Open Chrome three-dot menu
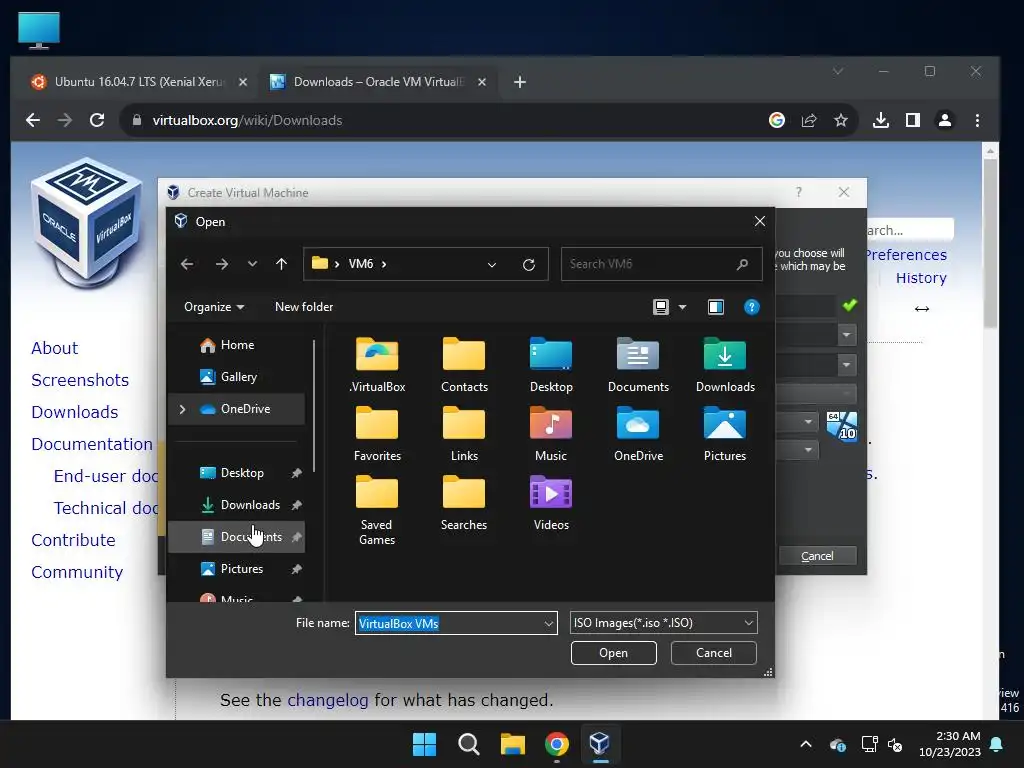 coord(977,120)
